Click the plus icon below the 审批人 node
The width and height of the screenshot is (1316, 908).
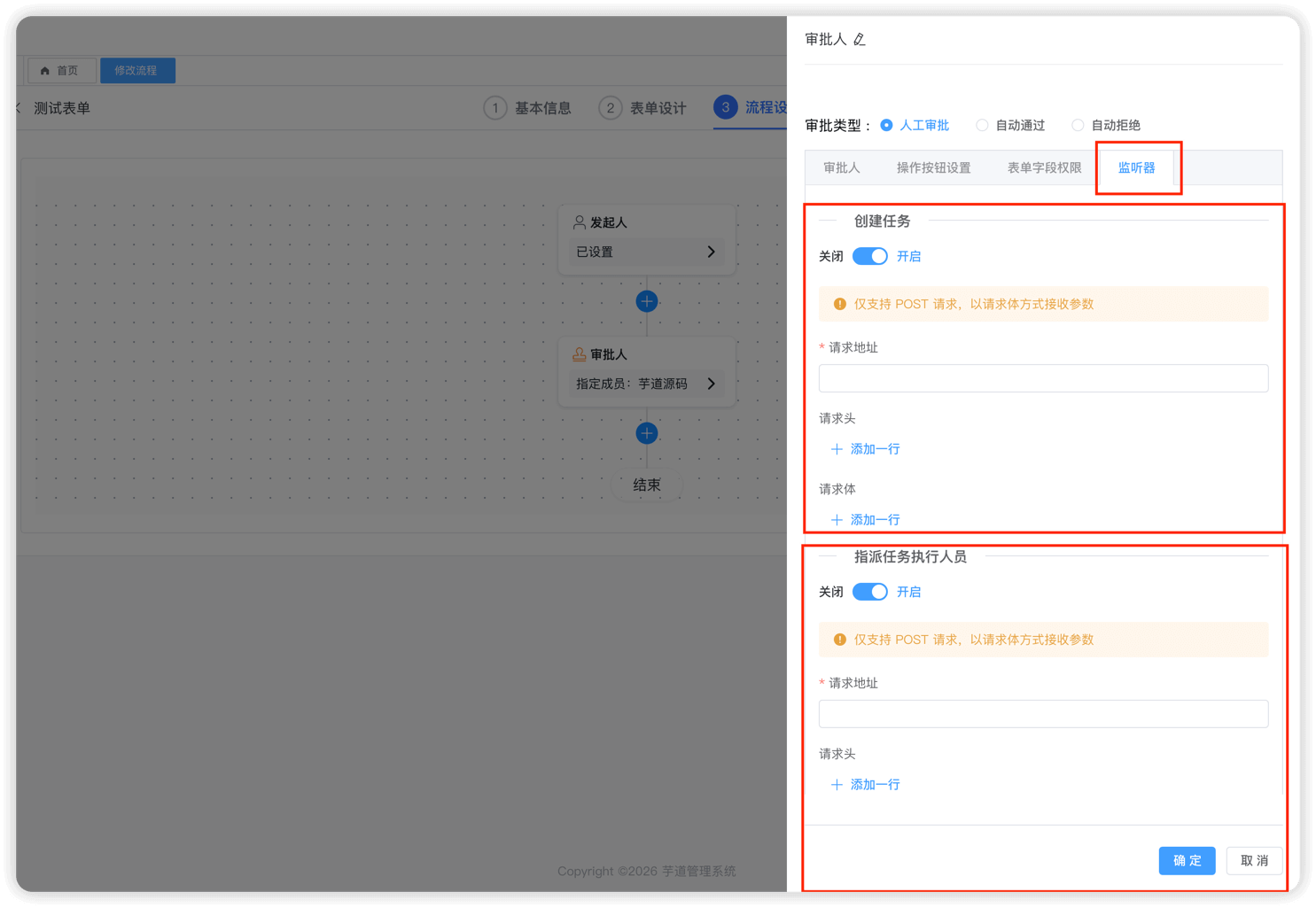pyautogui.click(x=646, y=433)
